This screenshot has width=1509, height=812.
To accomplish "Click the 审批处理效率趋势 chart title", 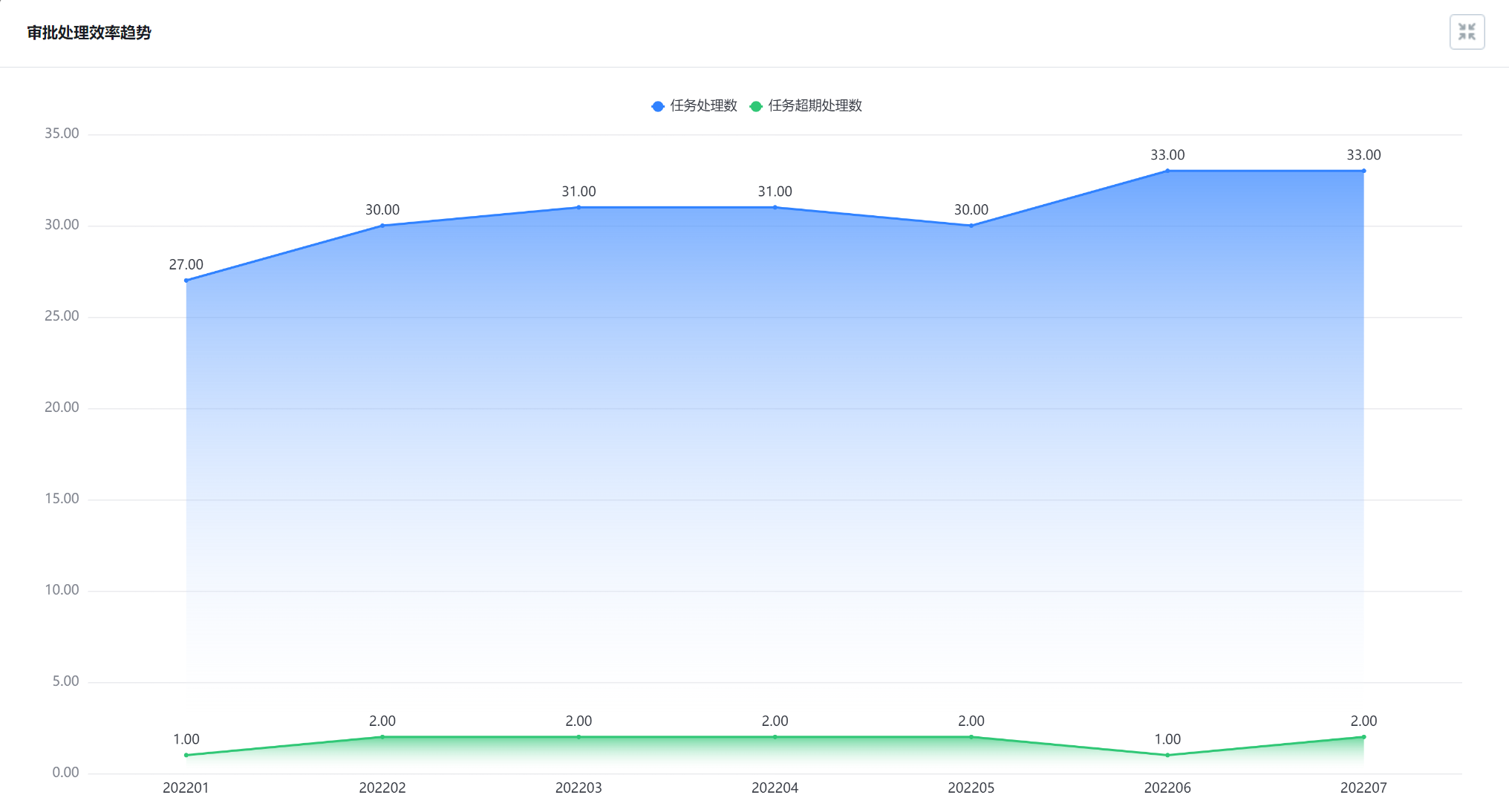I will click(89, 33).
